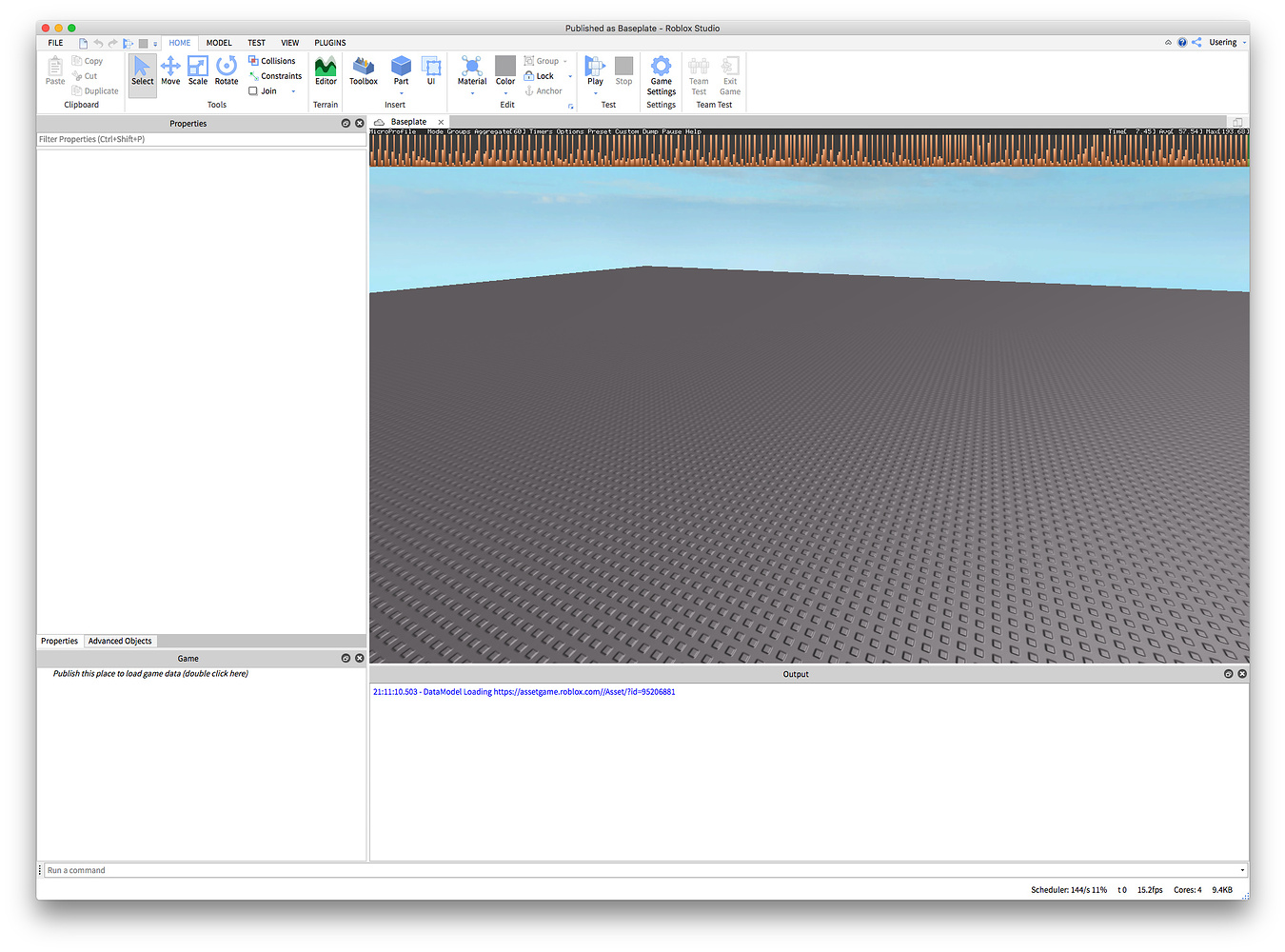
Task: Pick the Scale tool
Action: pyautogui.click(x=198, y=71)
